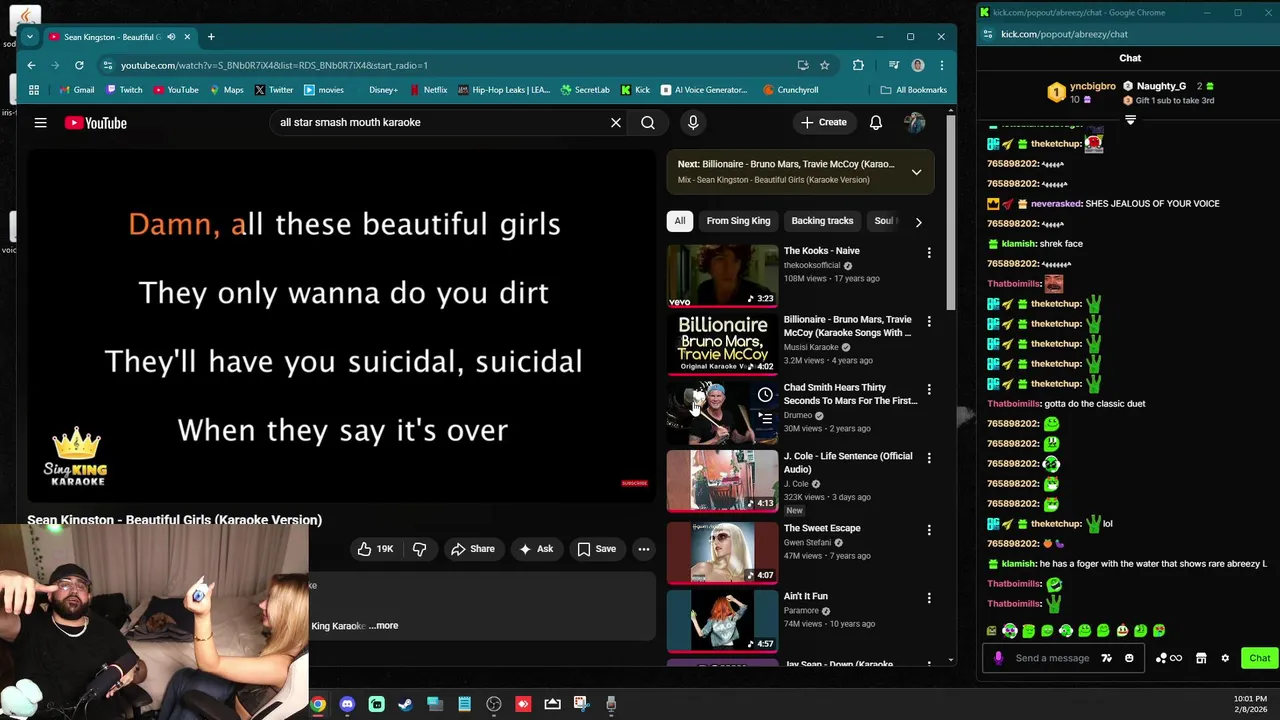
Task: Add Chad Smith video to Watch later
Action: (x=765, y=395)
